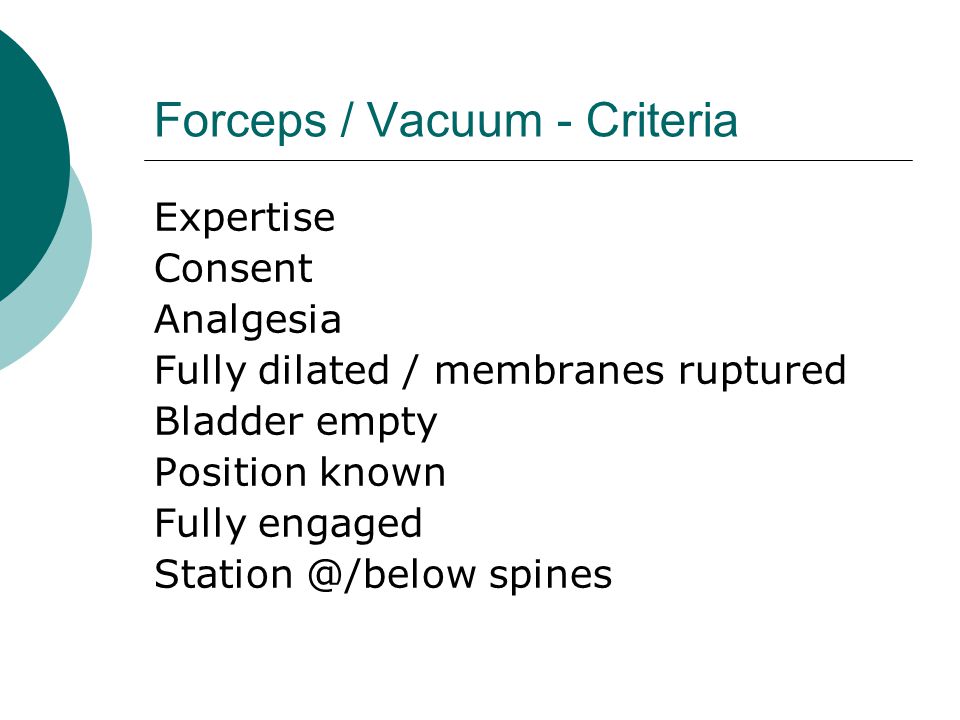The height and width of the screenshot is (720, 960).
Task: Click the slide title 'Forceps / Vacuum - Criteria'
Action: coord(446,121)
